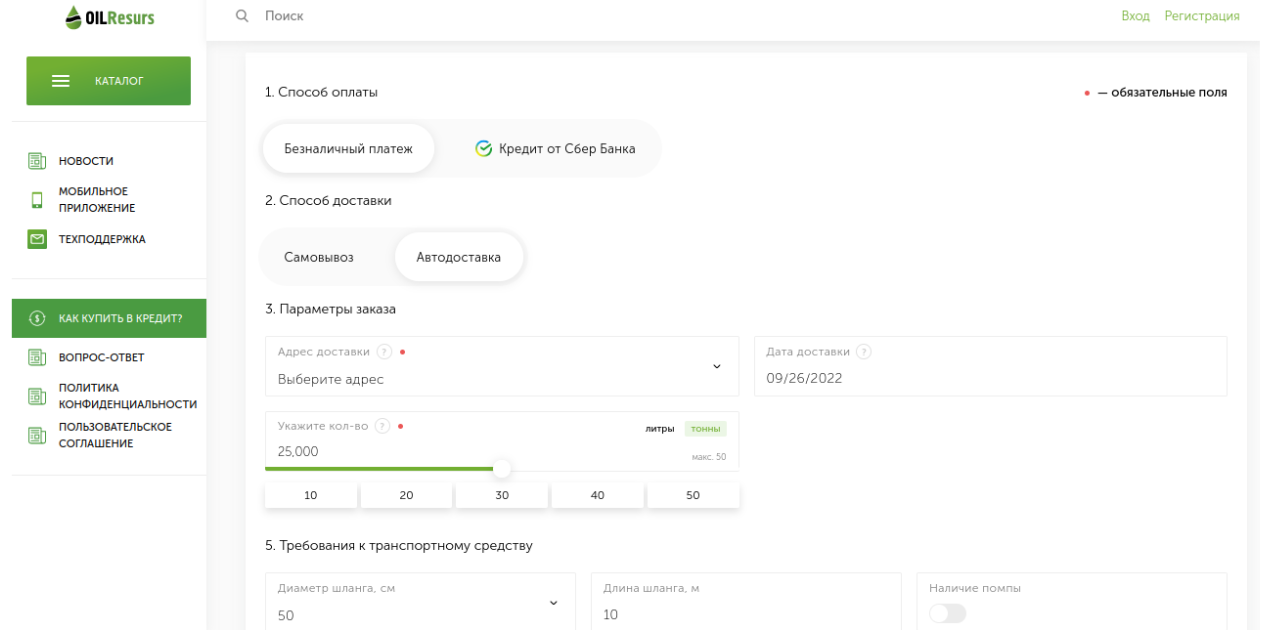
Task: Open the Каталог menu
Action: [x=108, y=81]
